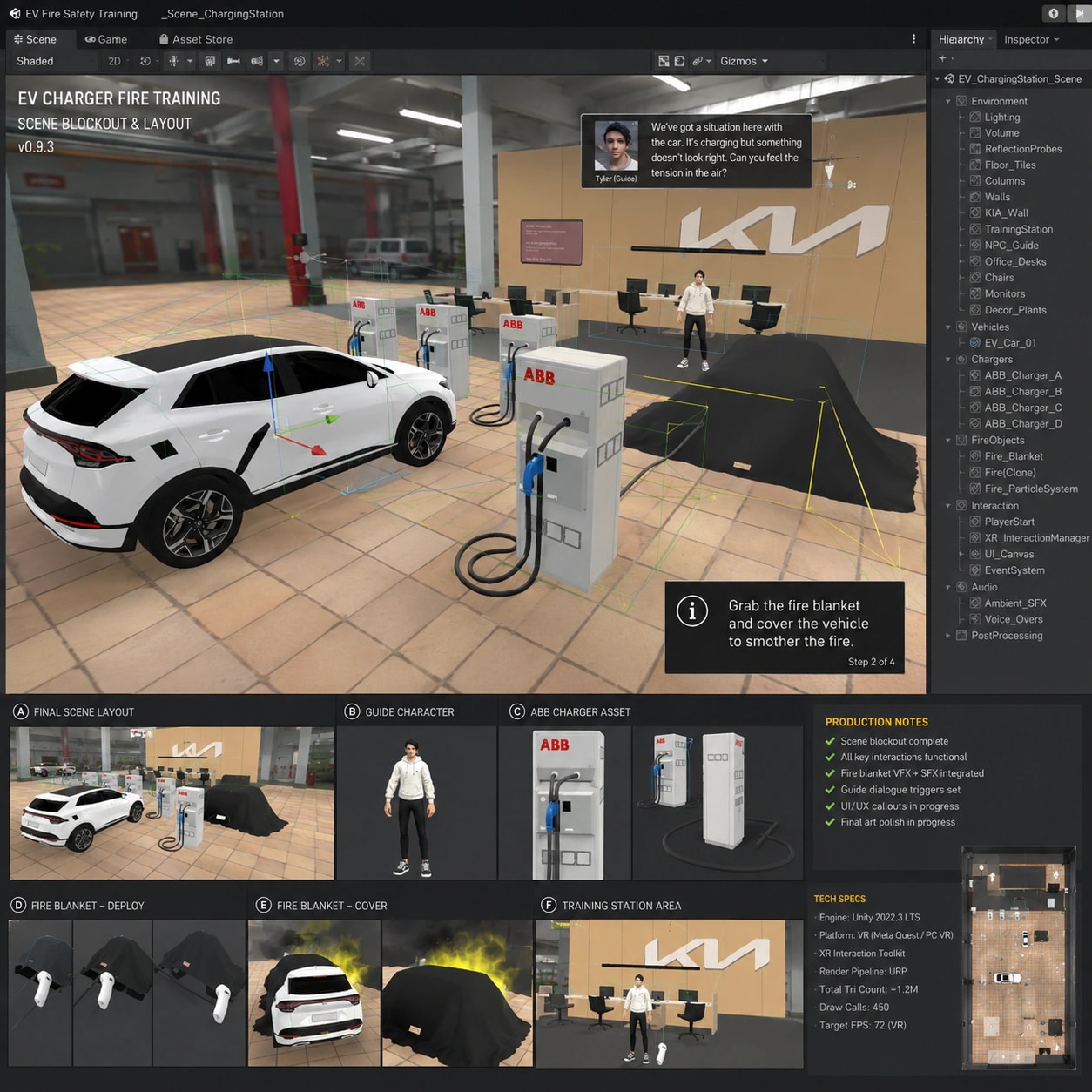This screenshot has height=1092, width=1092.
Task: Select Voice_Overs in the hierarchy
Action: tap(1012, 619)
